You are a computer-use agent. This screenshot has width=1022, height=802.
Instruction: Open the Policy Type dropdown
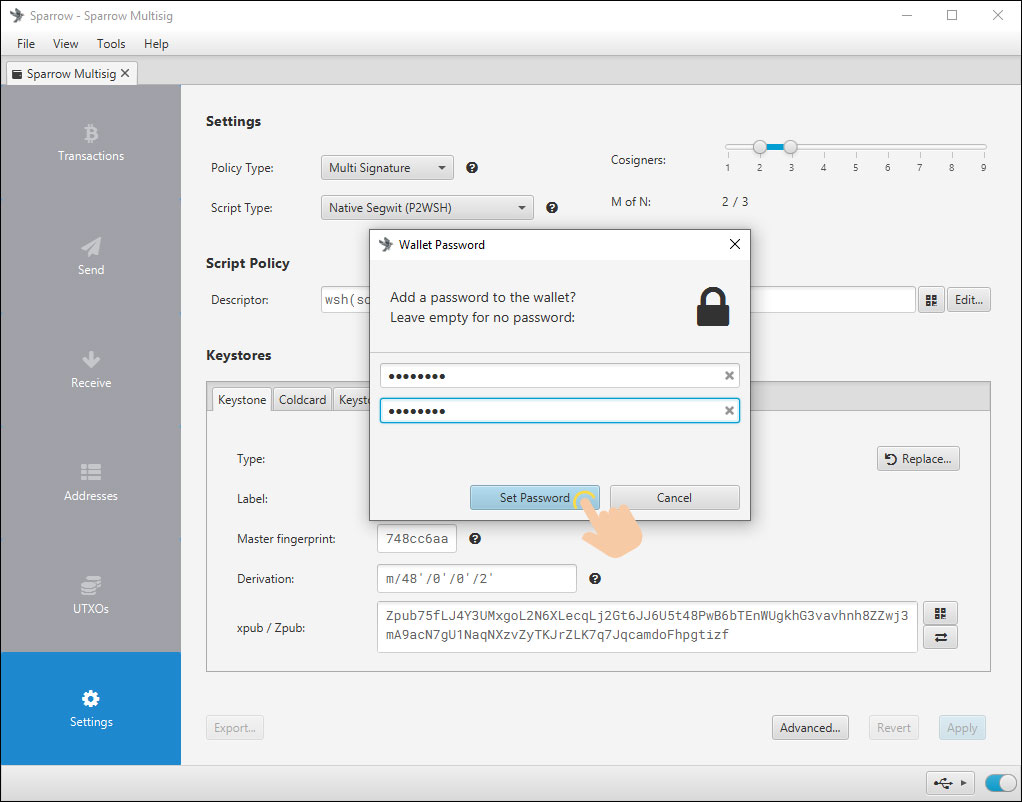387,167
